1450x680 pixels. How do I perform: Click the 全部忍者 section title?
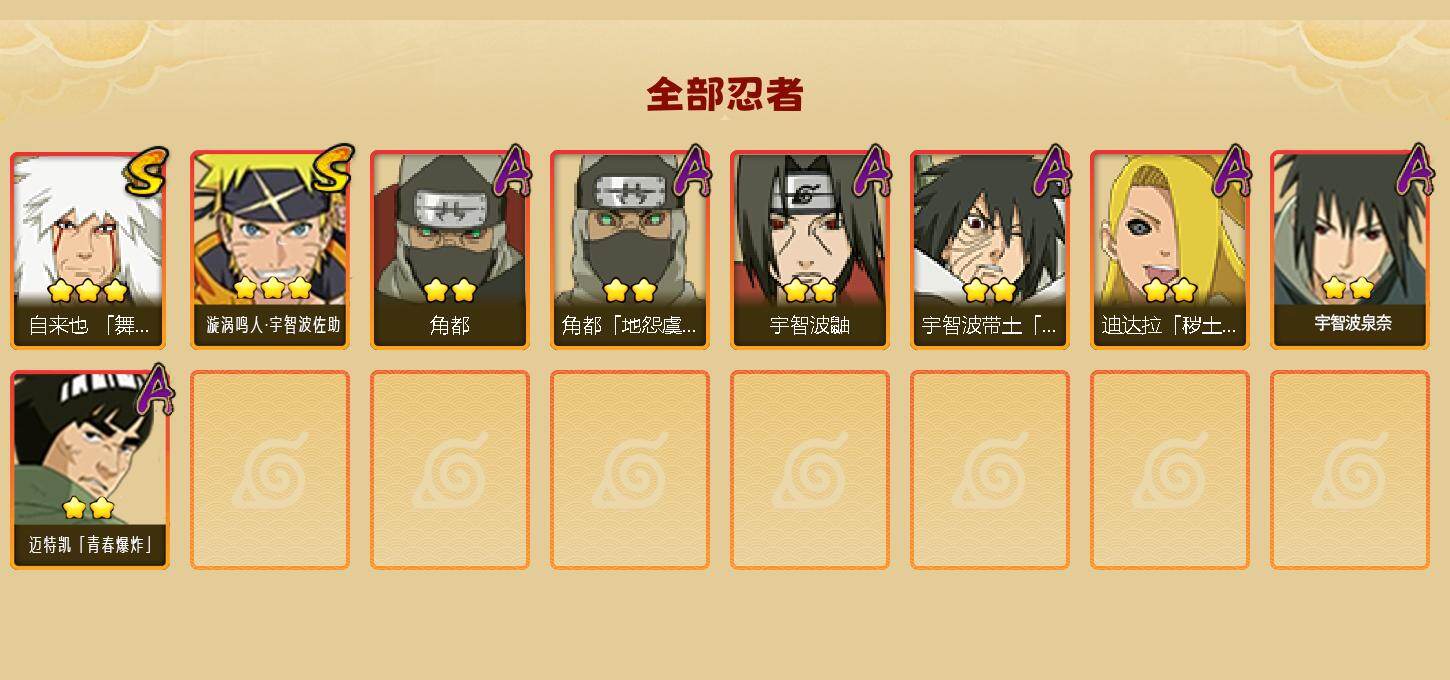[725, 95]
